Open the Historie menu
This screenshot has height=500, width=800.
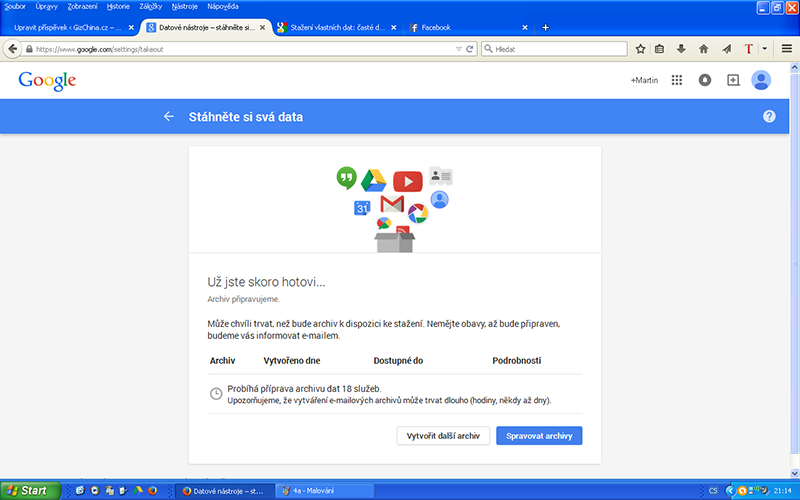(x=118, y=7)
